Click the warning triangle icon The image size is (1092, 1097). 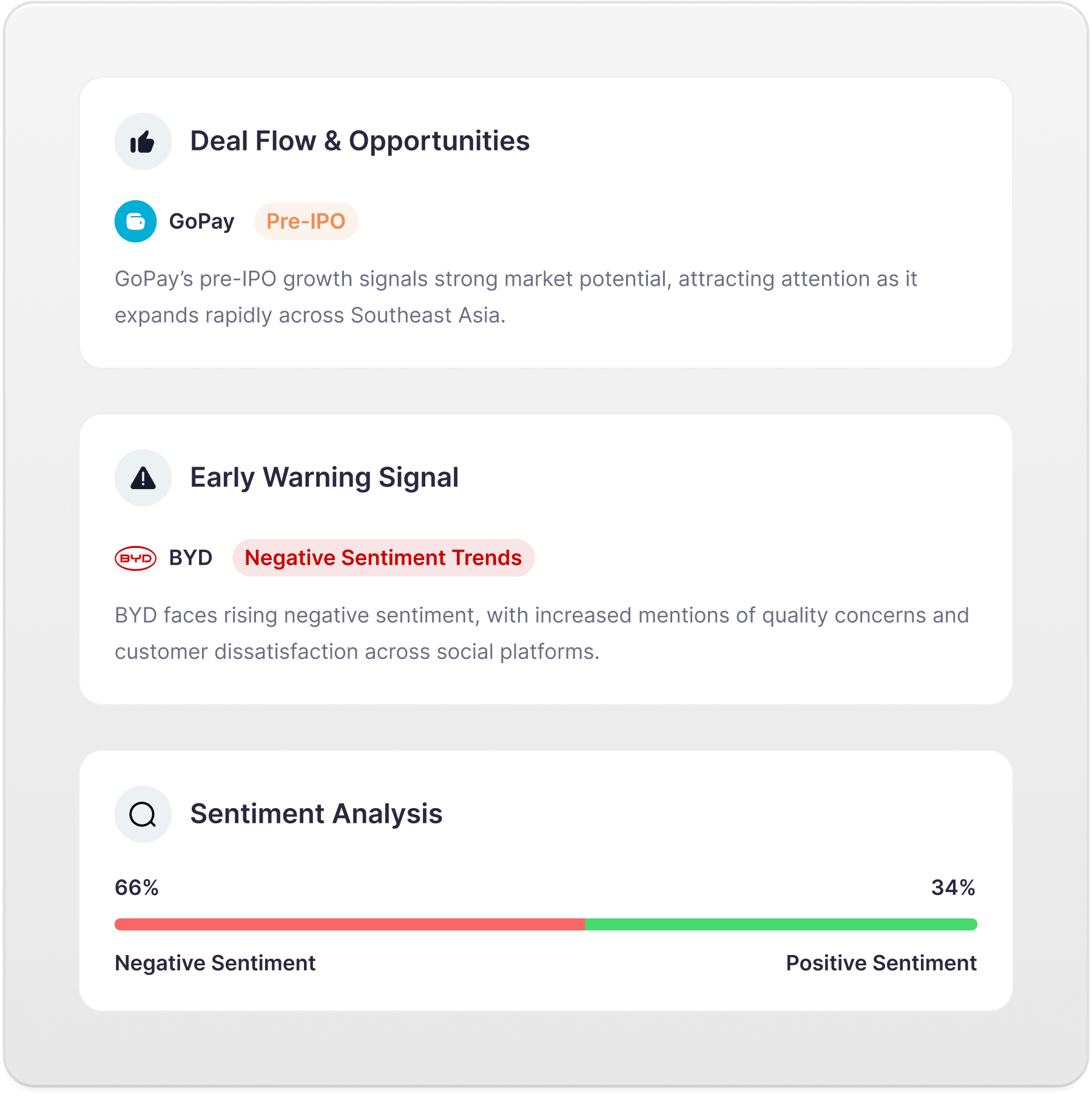coord(143,478)
